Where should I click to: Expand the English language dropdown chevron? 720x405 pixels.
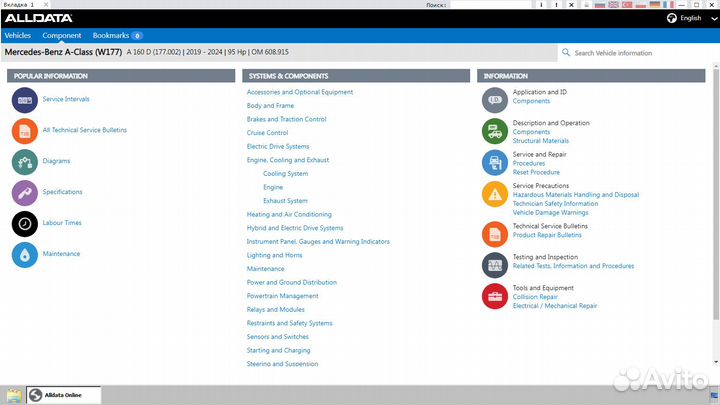coord(714,19)
